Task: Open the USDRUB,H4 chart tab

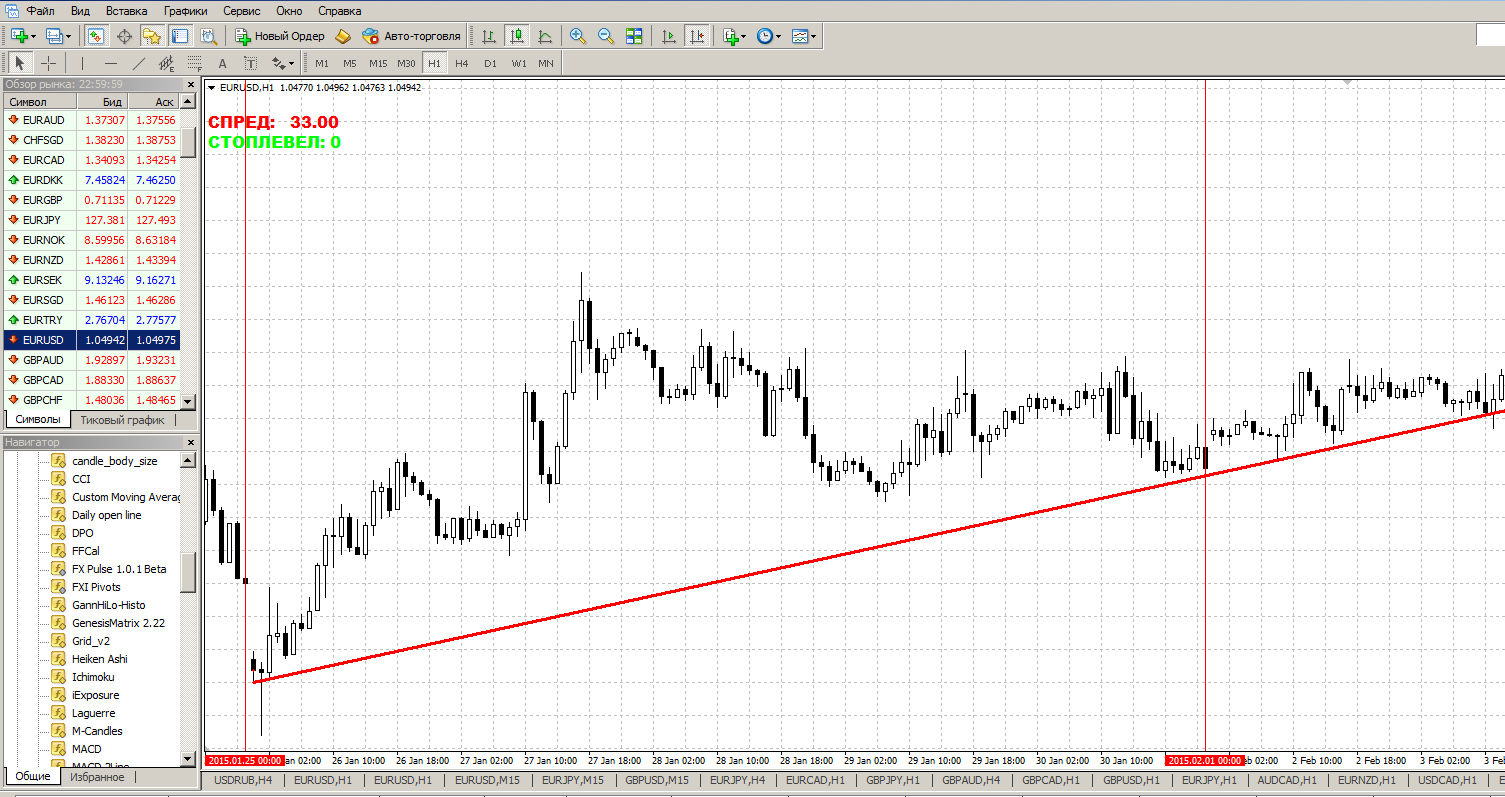Action: pyautogui.click(x=243, y=780)
